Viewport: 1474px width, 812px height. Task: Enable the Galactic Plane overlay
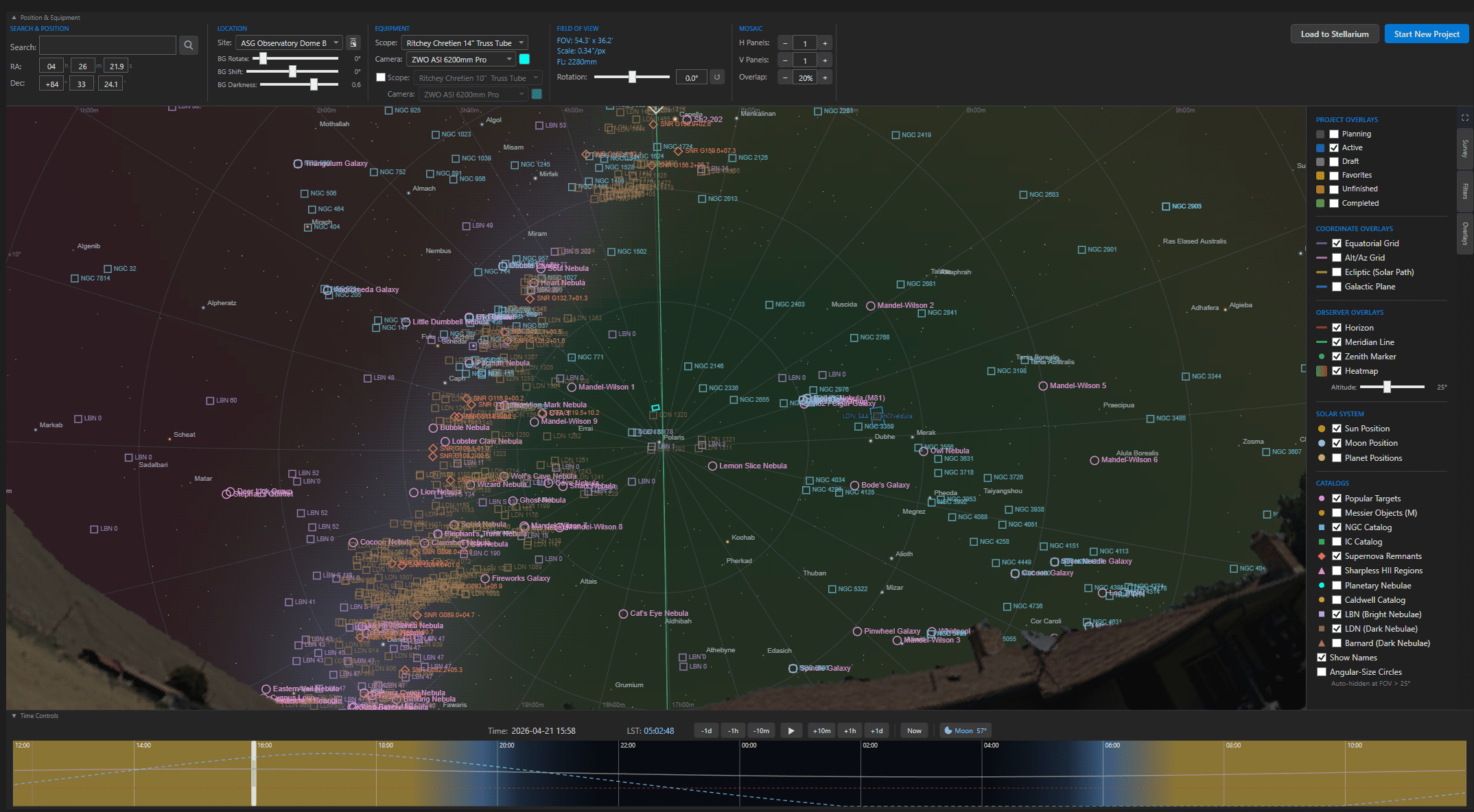1337,287
